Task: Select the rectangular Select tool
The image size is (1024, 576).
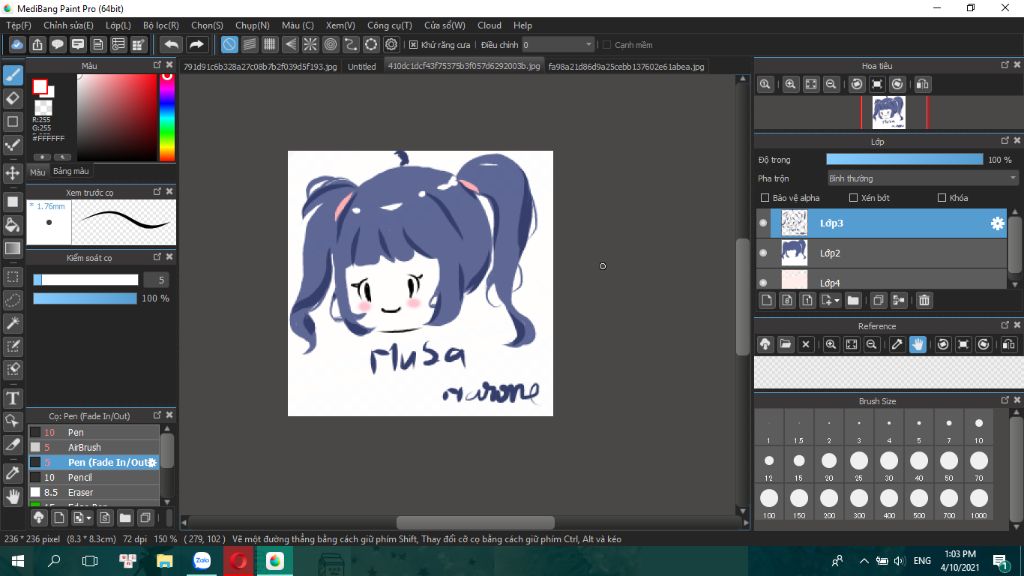Action: click(13, 277)
